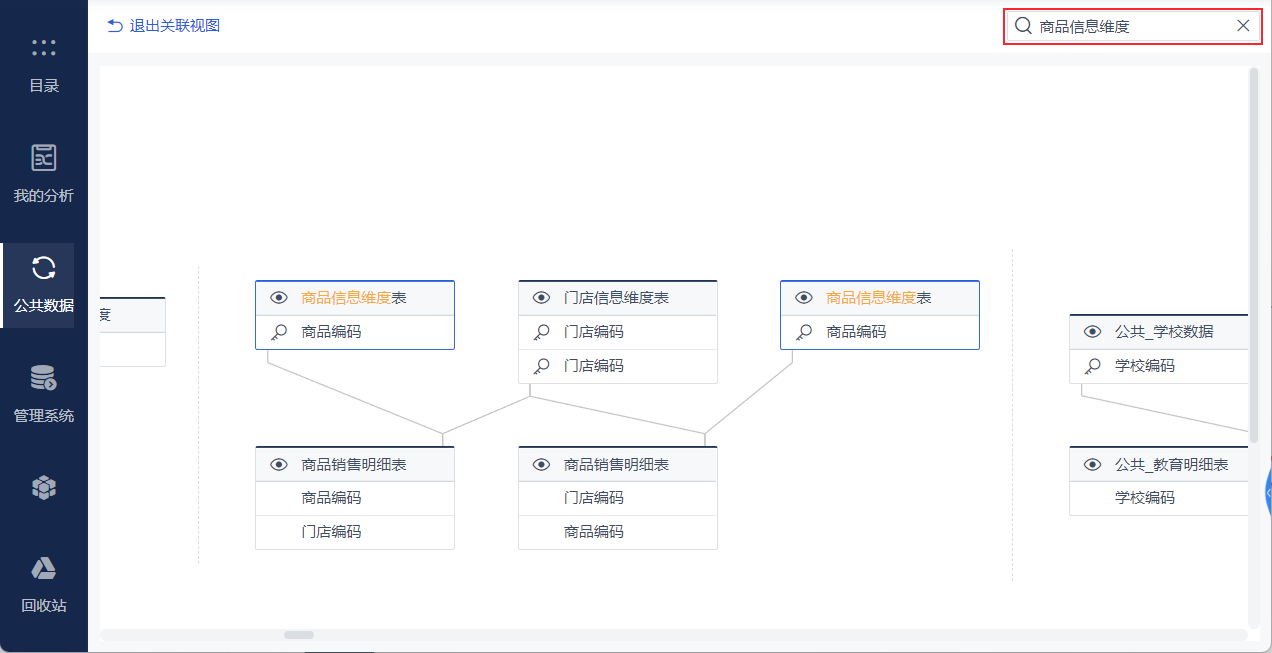Click the cube module icon in sidebar
This screenshot has height=653, width=1272.
coord(44,488)
